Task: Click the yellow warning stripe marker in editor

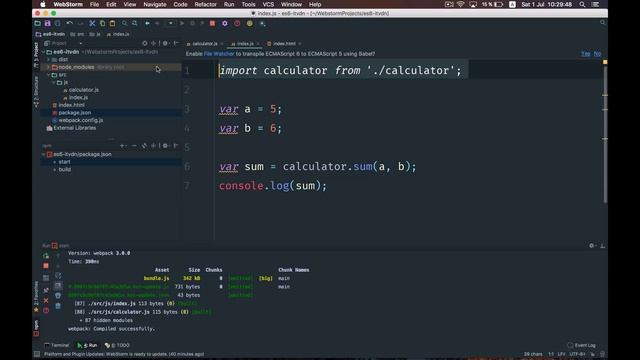Action: [605, 62]
